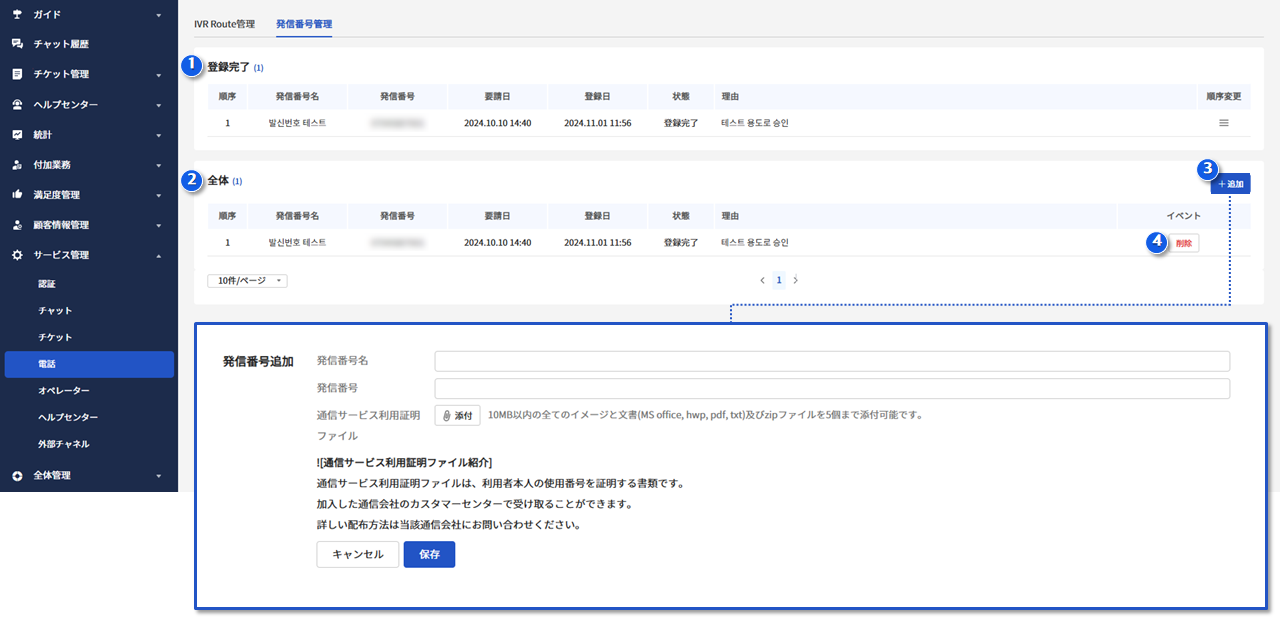Click the headset icon beside top-level ヘルプセンター
This screenshot has height=619, width=1280.
17,105
